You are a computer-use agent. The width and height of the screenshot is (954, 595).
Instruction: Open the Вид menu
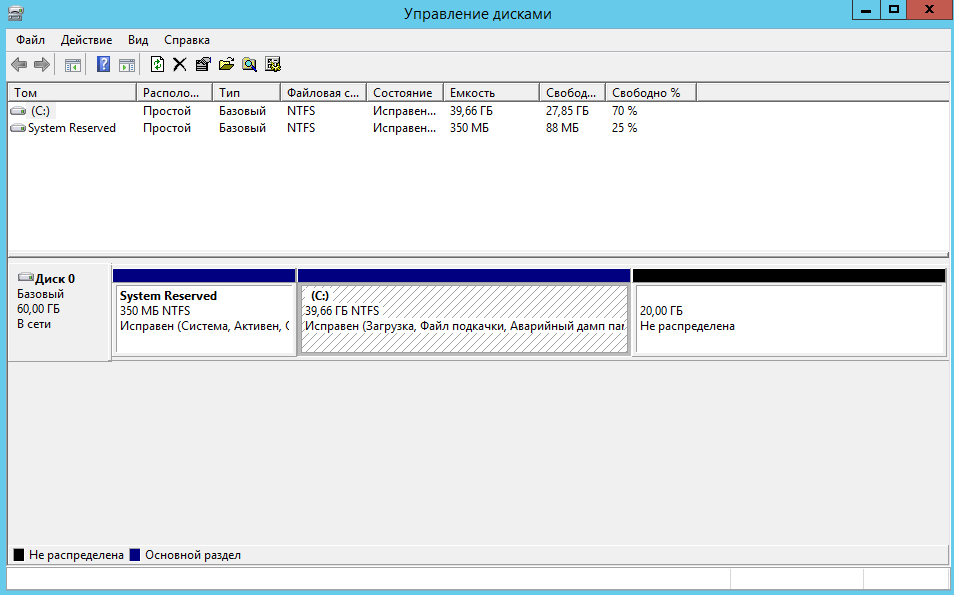point(137,40)
